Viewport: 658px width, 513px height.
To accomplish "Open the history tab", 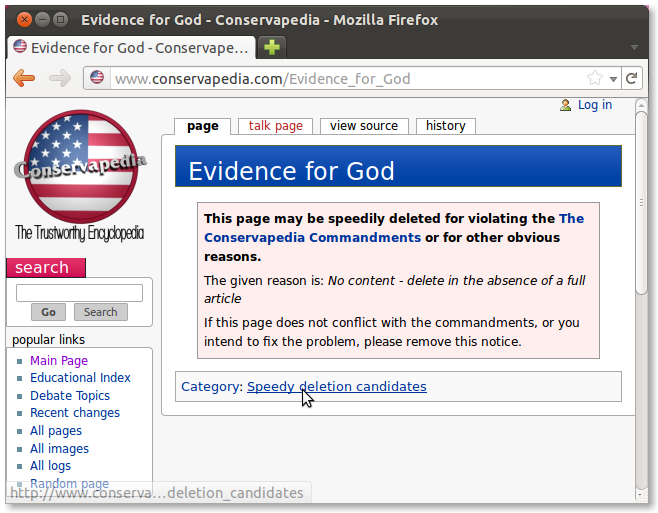I will [446, 126].
